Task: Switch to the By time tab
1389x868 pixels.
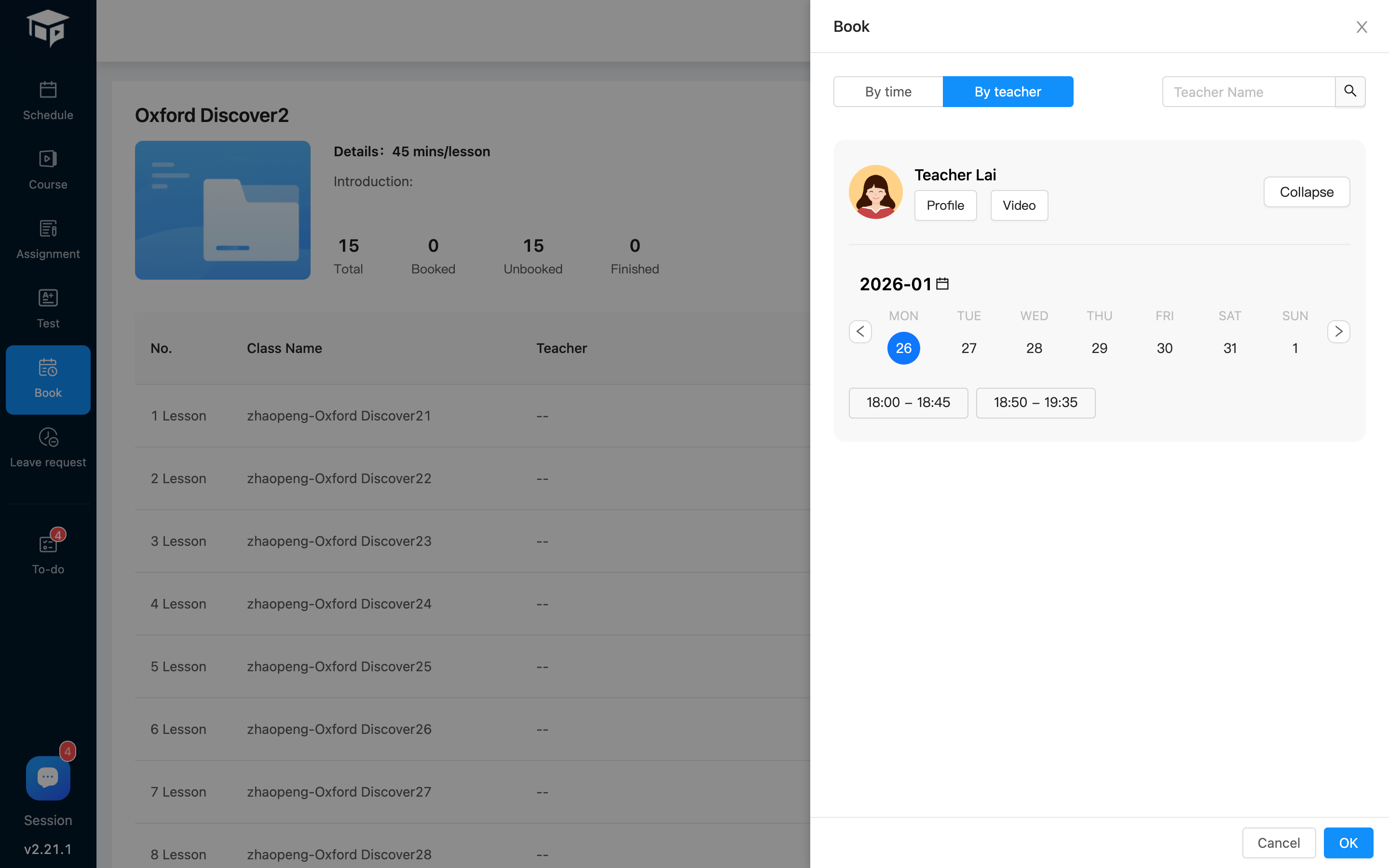Action: click(x=887, y=92)
